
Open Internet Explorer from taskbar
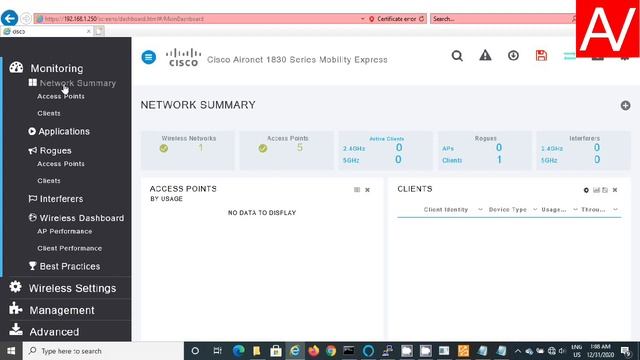[295, 351]
